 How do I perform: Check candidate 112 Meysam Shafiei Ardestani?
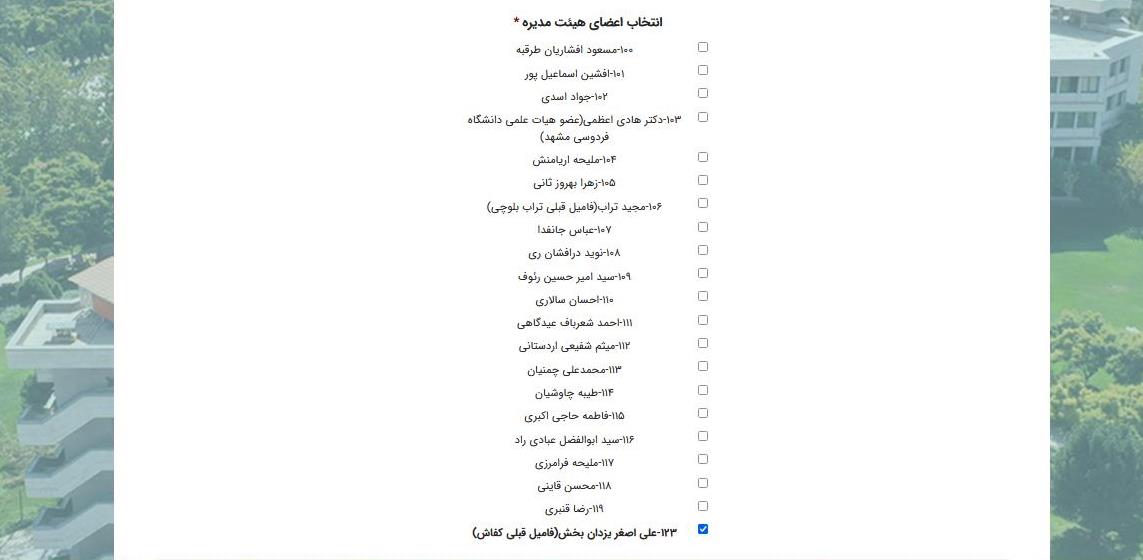click(703, 343)
